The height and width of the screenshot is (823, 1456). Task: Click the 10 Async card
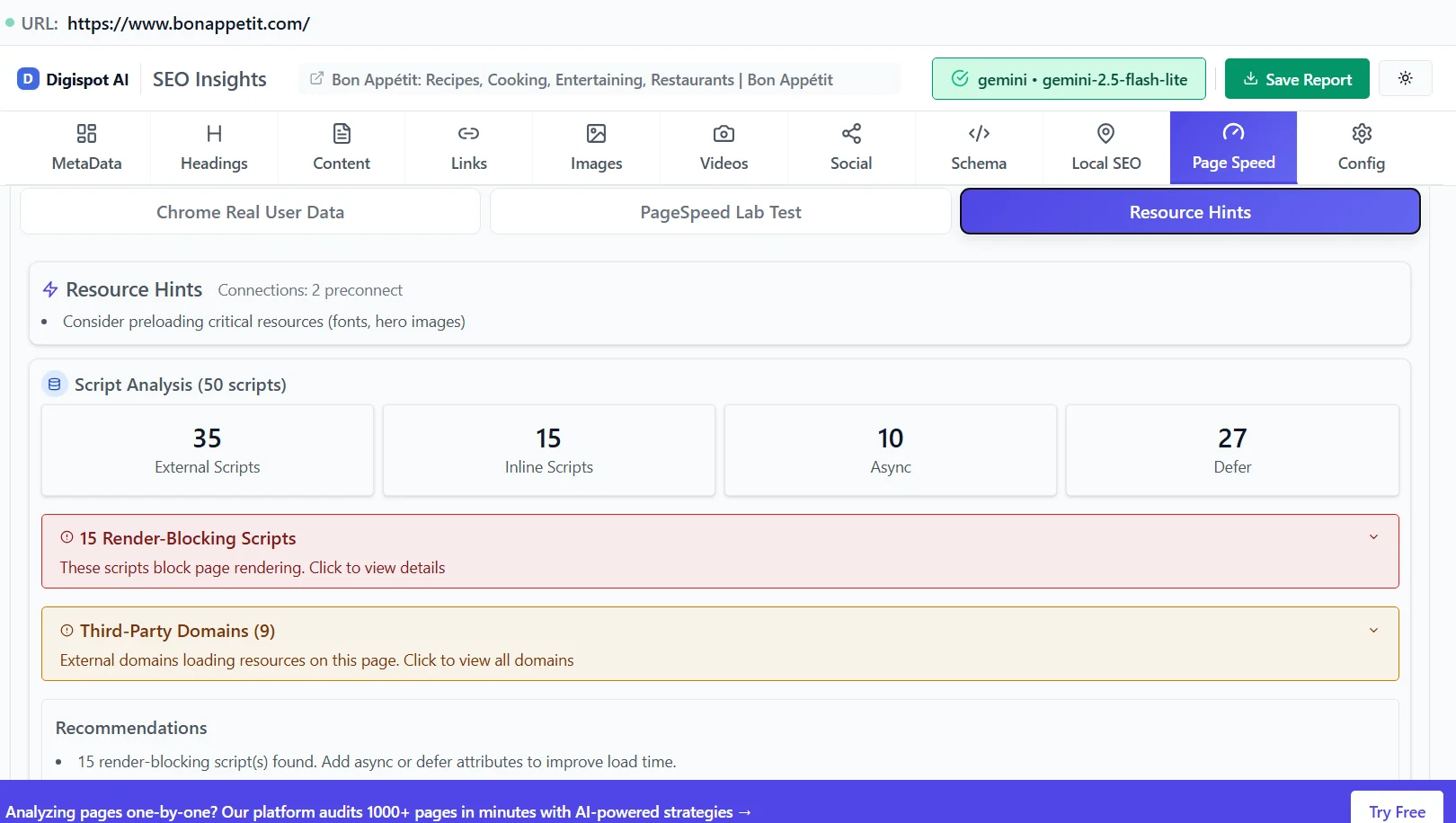point(891,450)
